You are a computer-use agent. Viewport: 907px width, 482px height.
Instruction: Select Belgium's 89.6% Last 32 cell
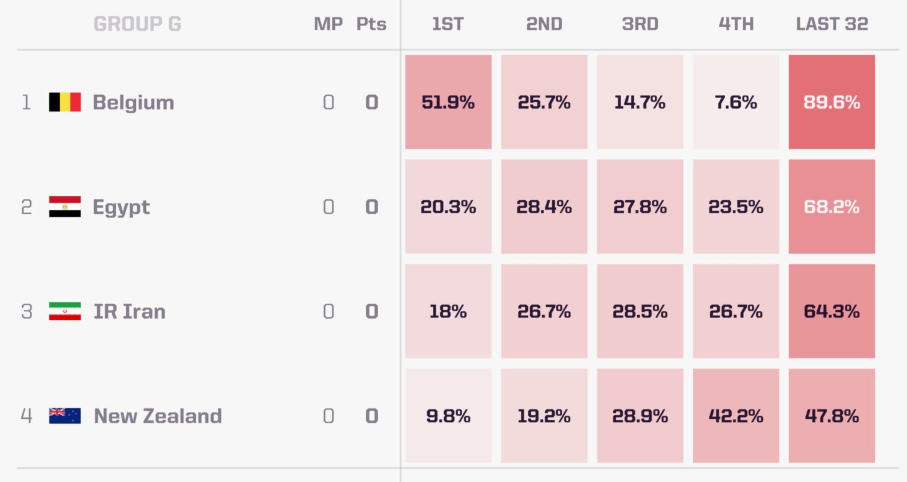[832, 102]
